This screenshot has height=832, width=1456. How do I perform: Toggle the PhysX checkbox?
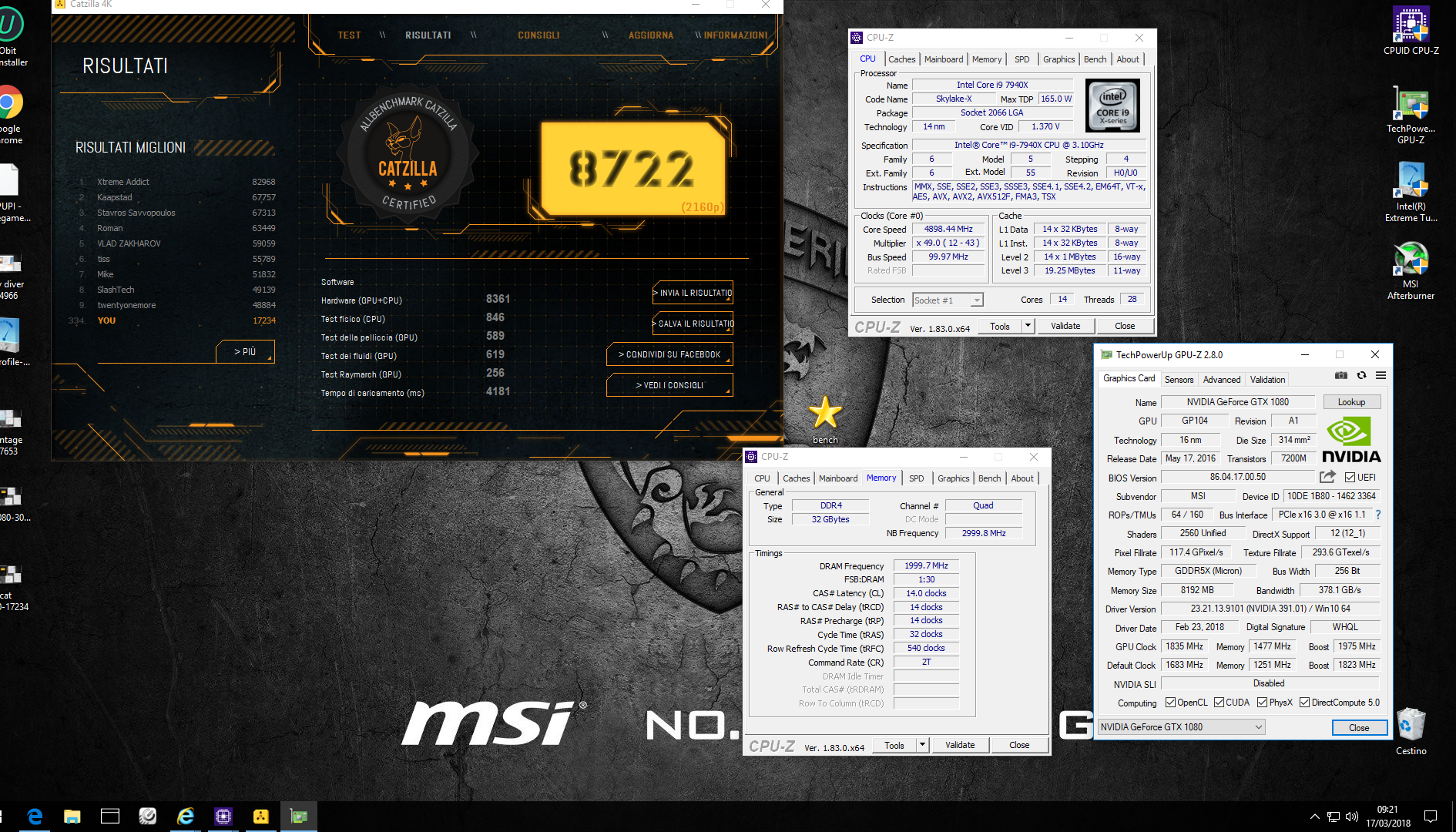point(1262,702)
